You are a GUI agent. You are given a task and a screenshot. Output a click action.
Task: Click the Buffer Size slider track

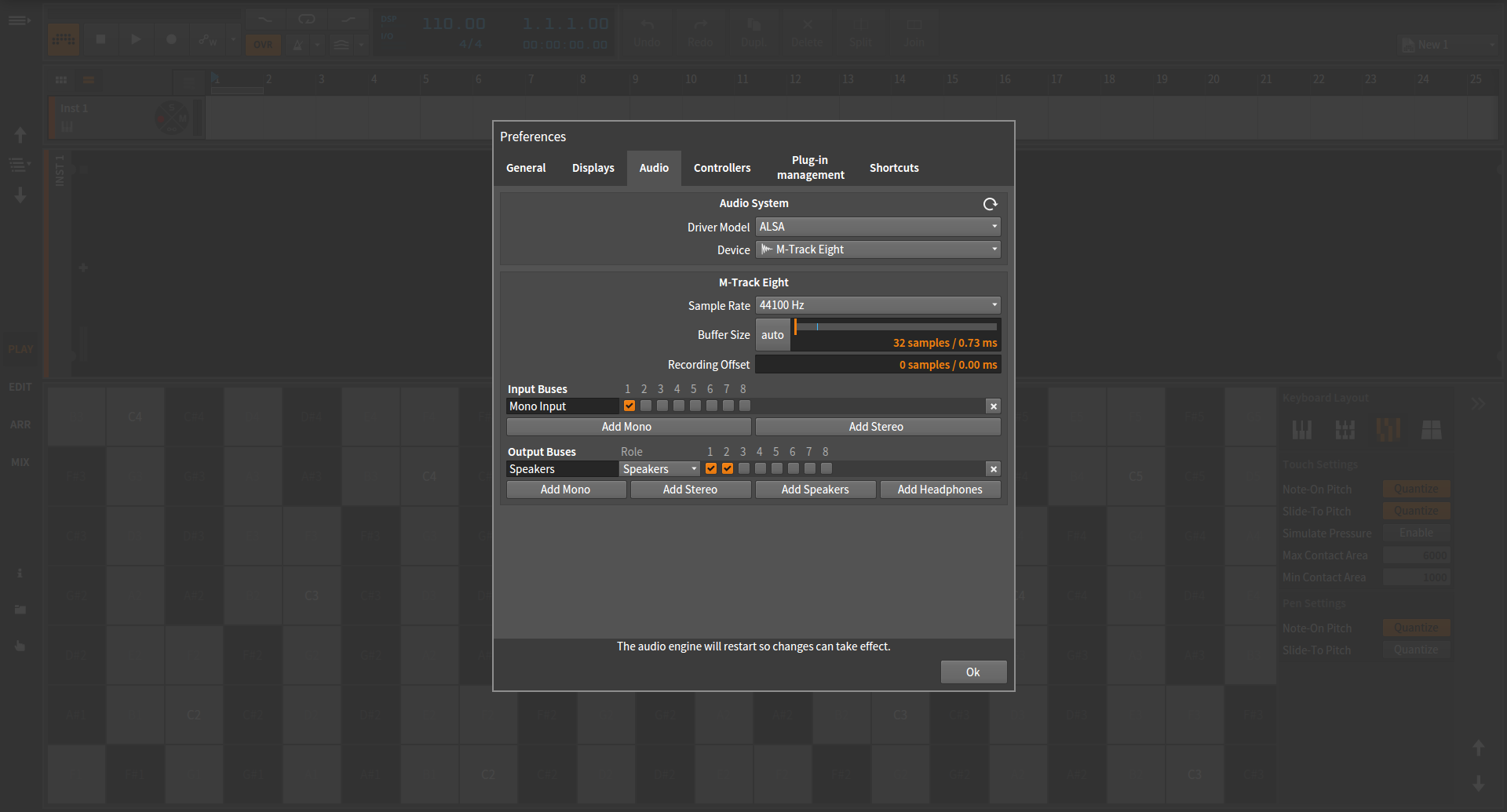pyautogui.click(x=895, y=326)
